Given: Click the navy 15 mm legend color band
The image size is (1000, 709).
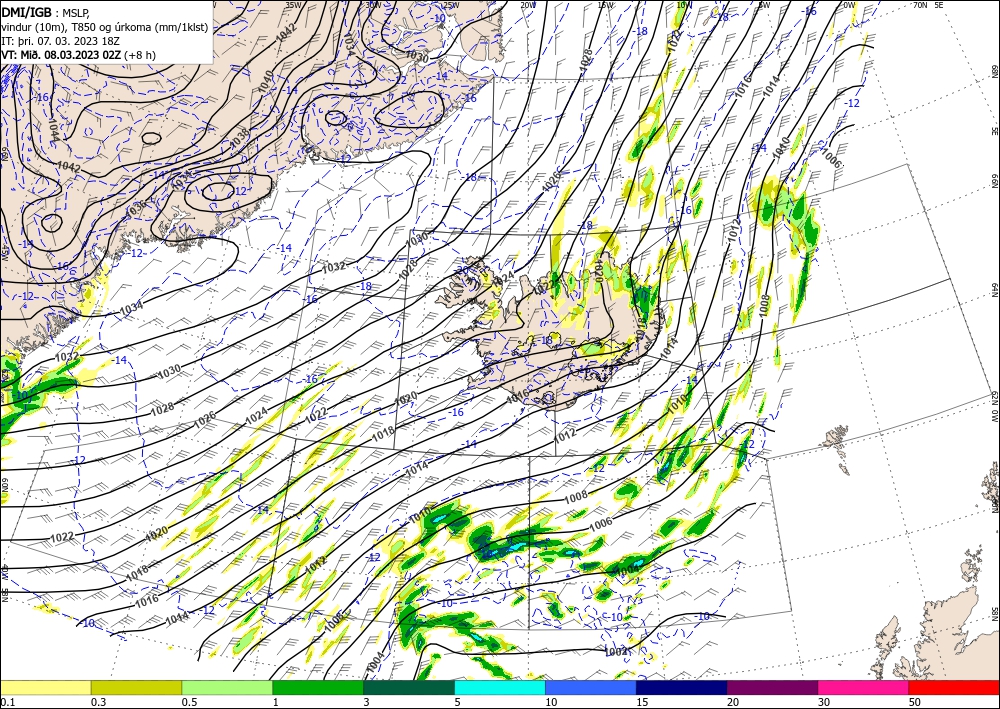Looking at the screenshot, I should click(682, 688).
